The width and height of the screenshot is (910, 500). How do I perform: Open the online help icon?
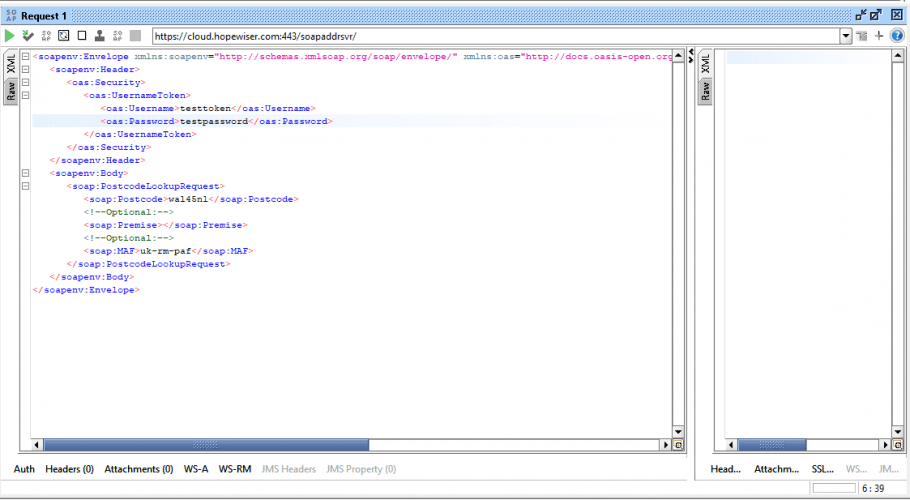pyautogui.click(x=897, y=36)
